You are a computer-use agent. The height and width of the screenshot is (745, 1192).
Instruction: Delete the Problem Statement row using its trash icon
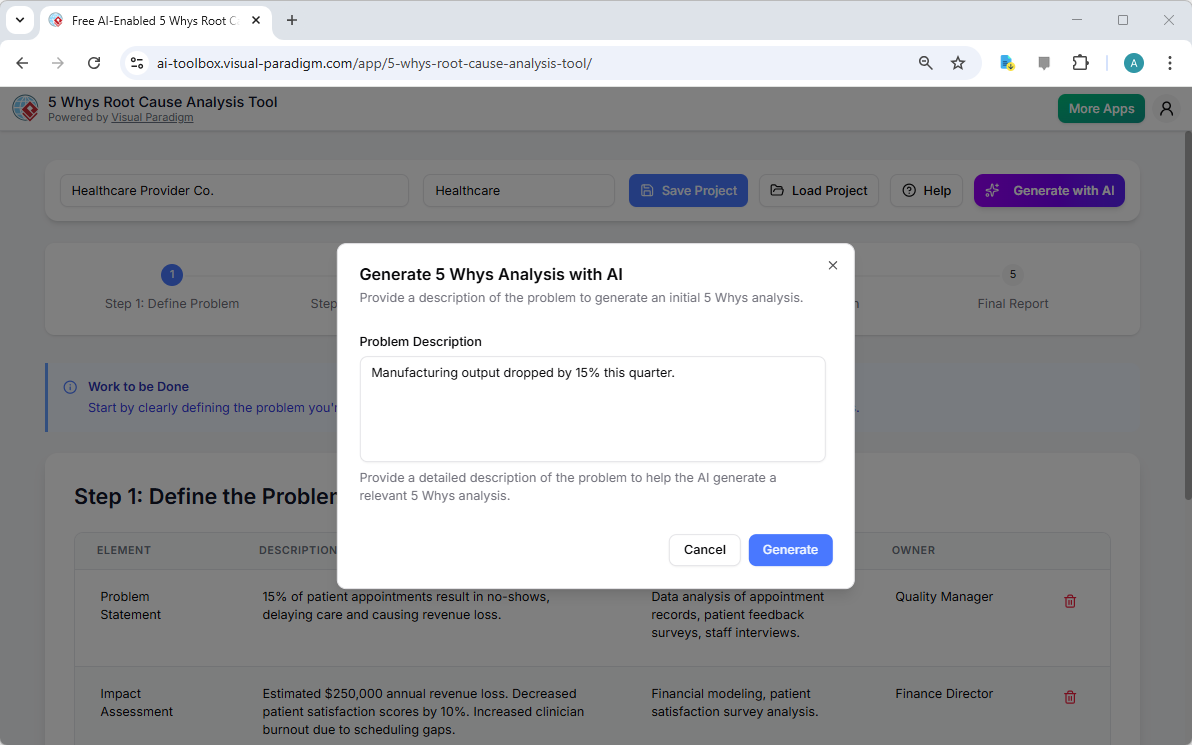[1070, 601]
